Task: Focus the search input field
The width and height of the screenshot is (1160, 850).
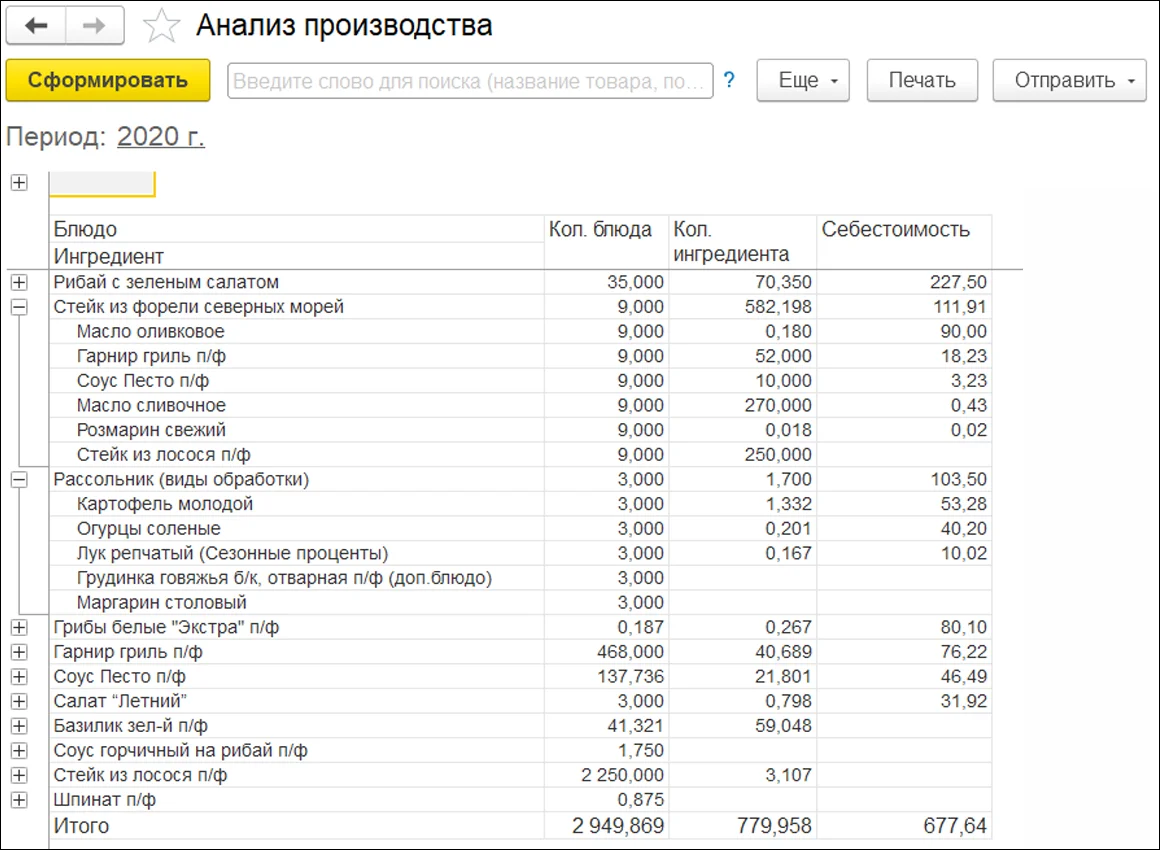Action: click(470, 81)
